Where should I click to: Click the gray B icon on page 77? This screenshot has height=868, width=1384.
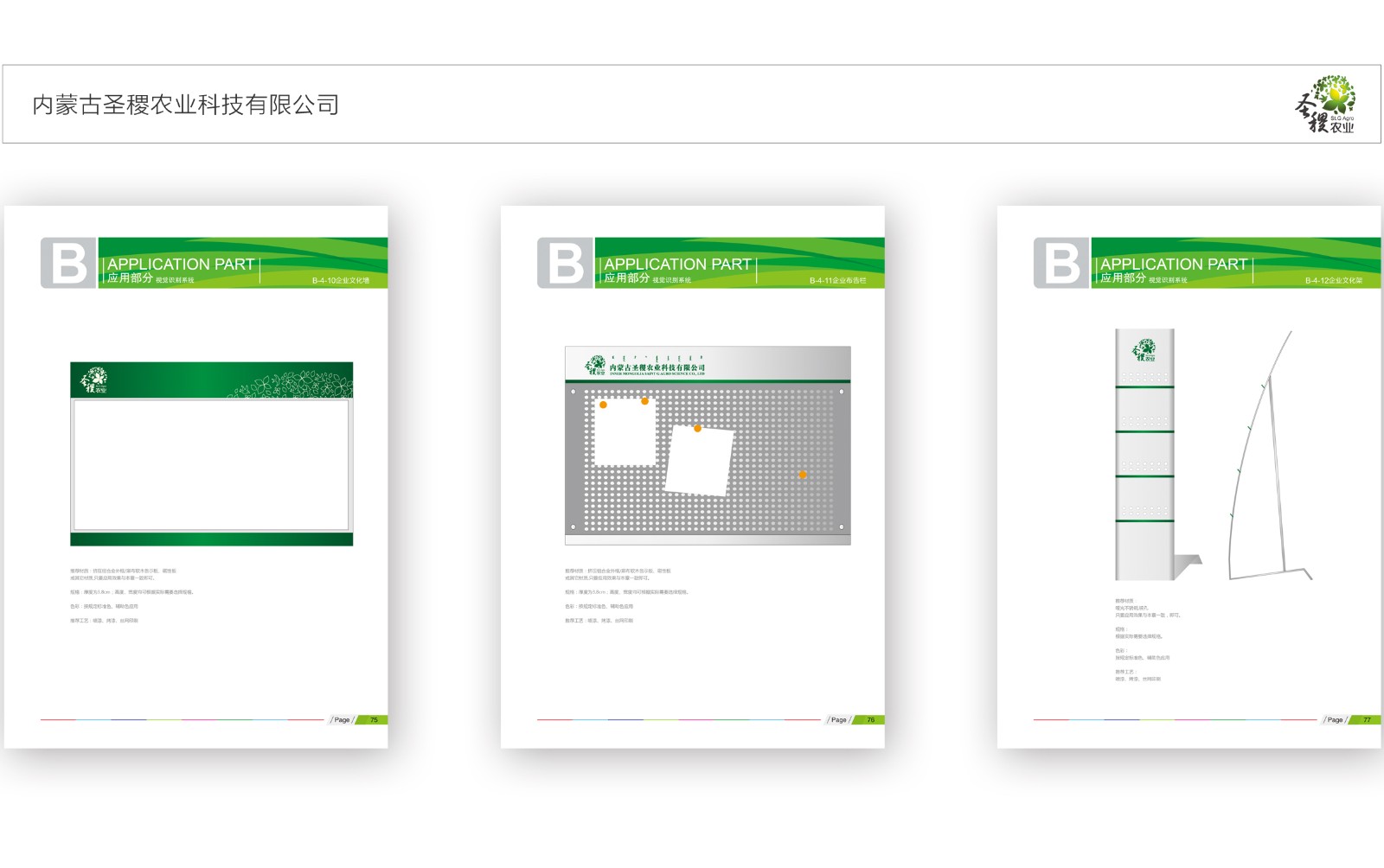tap(1060, 263)
